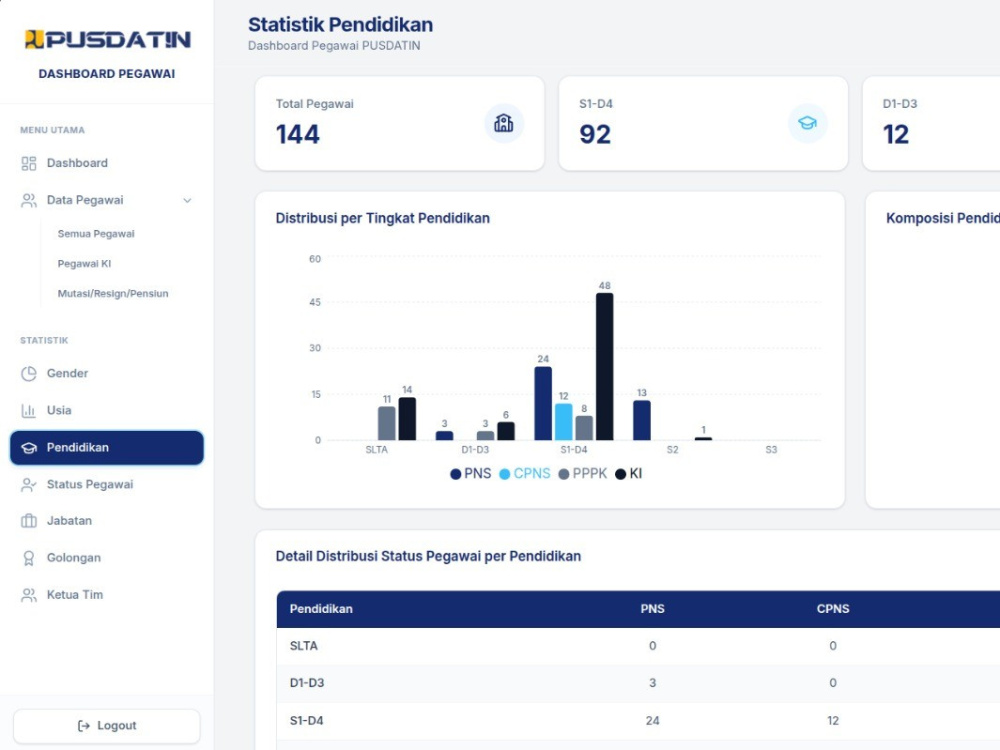Image resolution: width=1000 pixels, height=750 pixels.
Task: Select the active Pendidikan menu item
Action: (107, 448)
